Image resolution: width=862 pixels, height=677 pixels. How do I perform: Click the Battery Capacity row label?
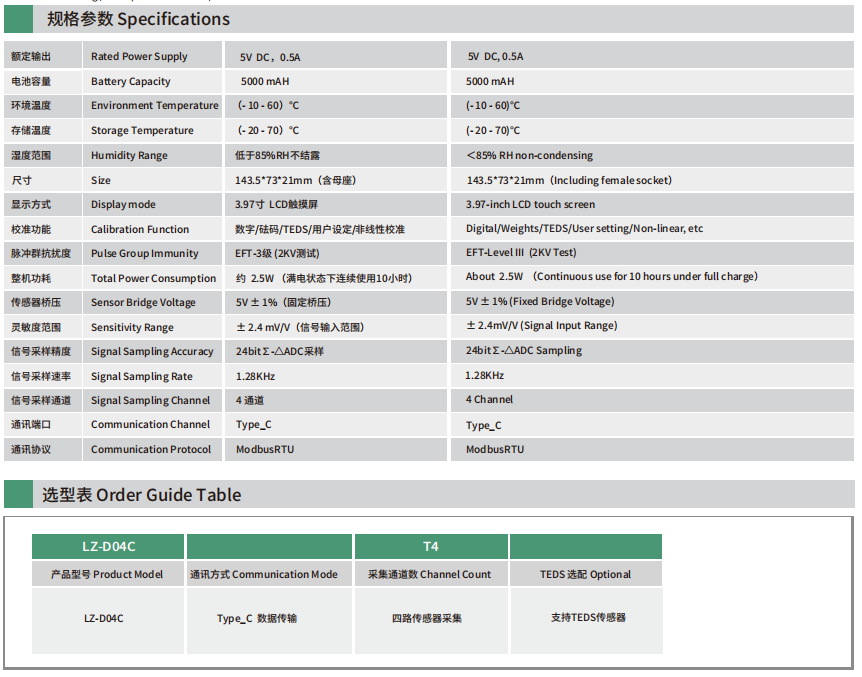tap(131, 82)
